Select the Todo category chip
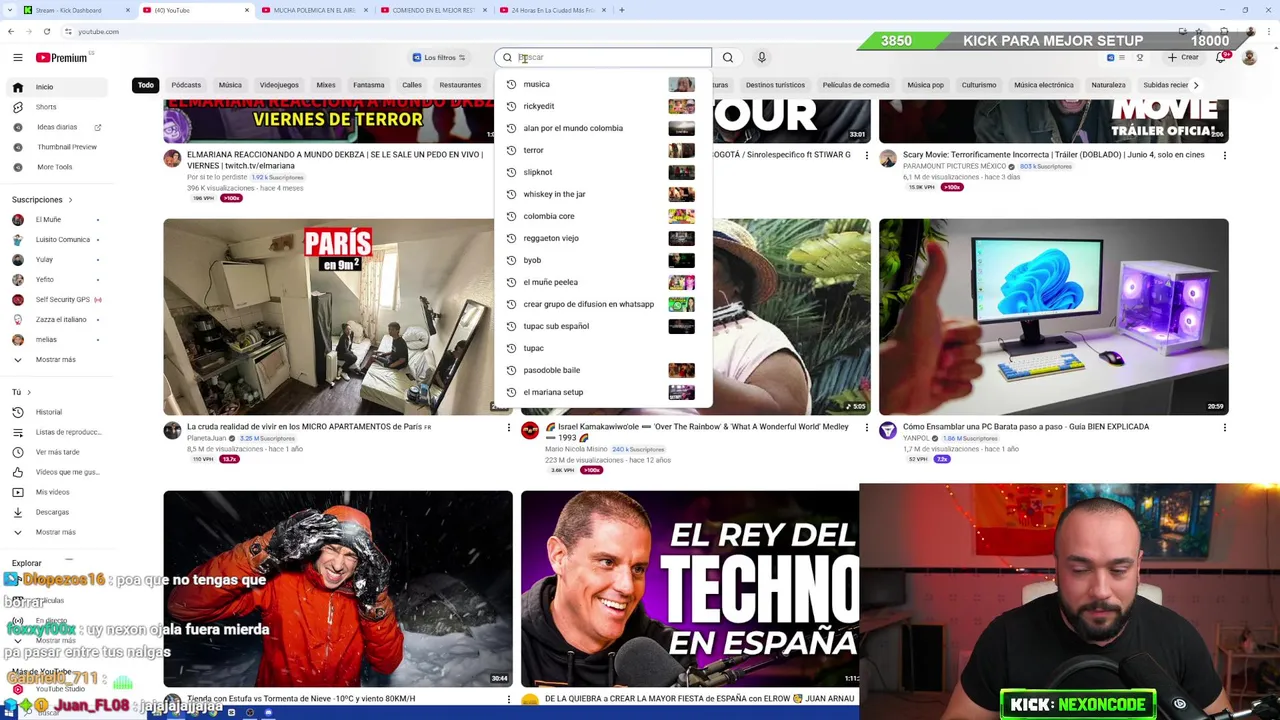The image size is (1280, 720). (146, 85)
